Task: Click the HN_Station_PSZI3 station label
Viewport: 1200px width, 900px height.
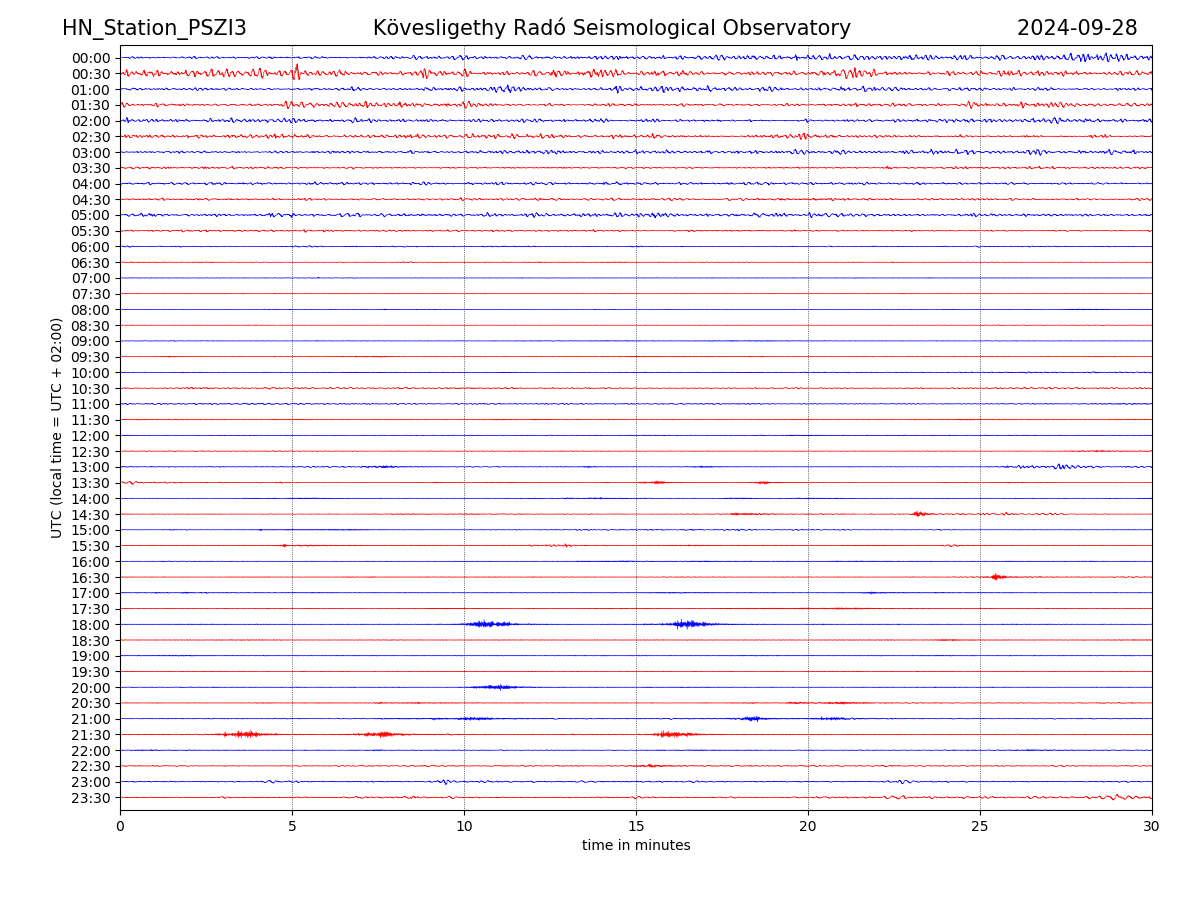Action: (154, 28)
